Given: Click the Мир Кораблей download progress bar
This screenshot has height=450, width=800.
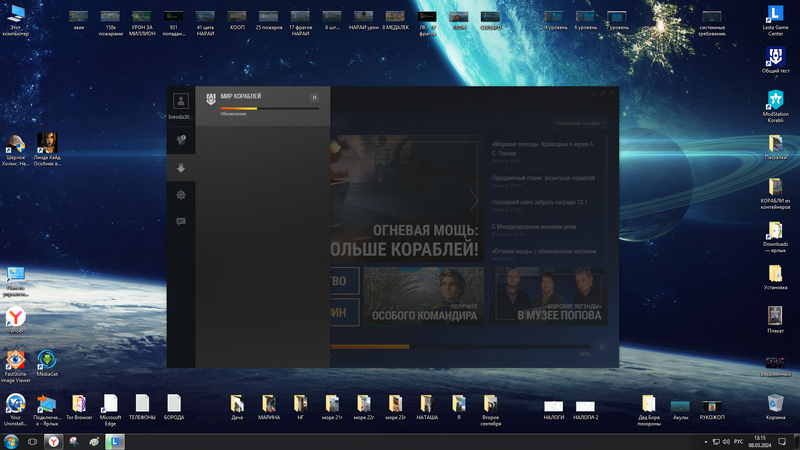Looking at the screenshot, I should (x=270, y=109).
